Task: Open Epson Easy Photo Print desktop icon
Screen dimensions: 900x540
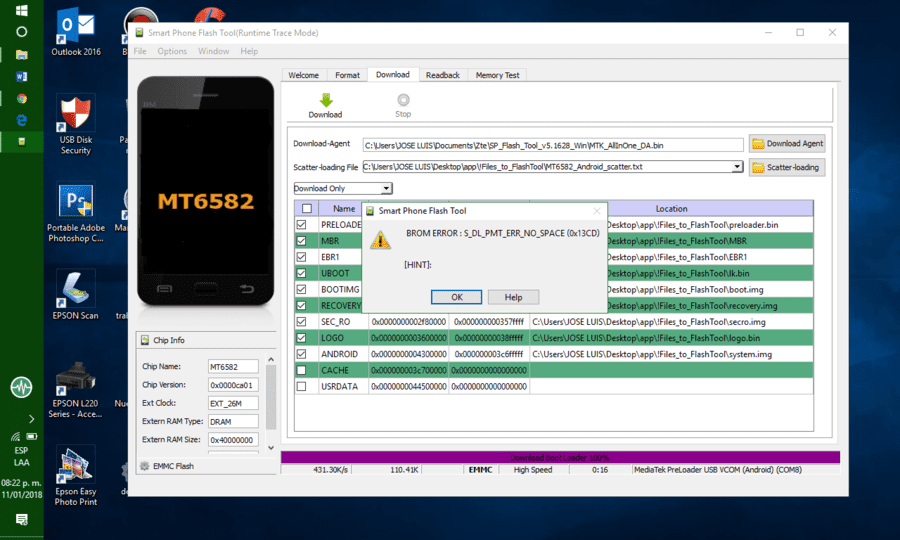Action: click(x=76, y=476)
